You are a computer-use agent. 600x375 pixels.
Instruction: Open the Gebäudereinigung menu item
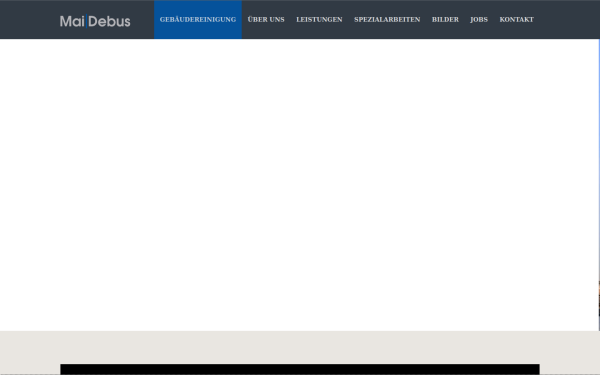coord(198,20)
